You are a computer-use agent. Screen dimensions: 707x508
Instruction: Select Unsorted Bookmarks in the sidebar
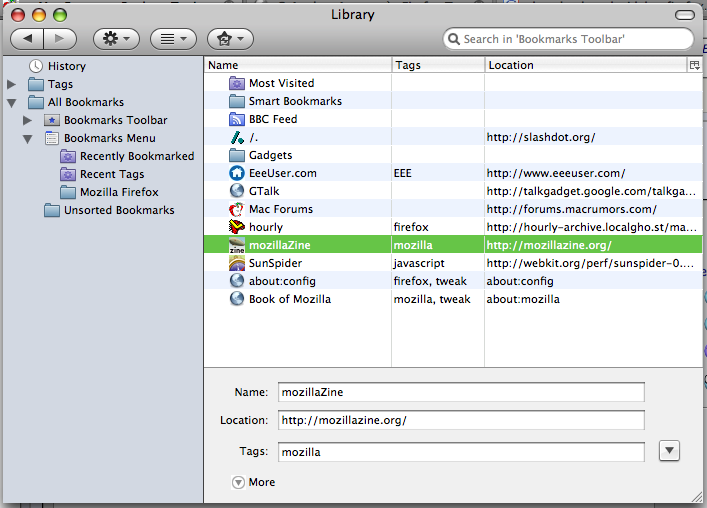119,211
